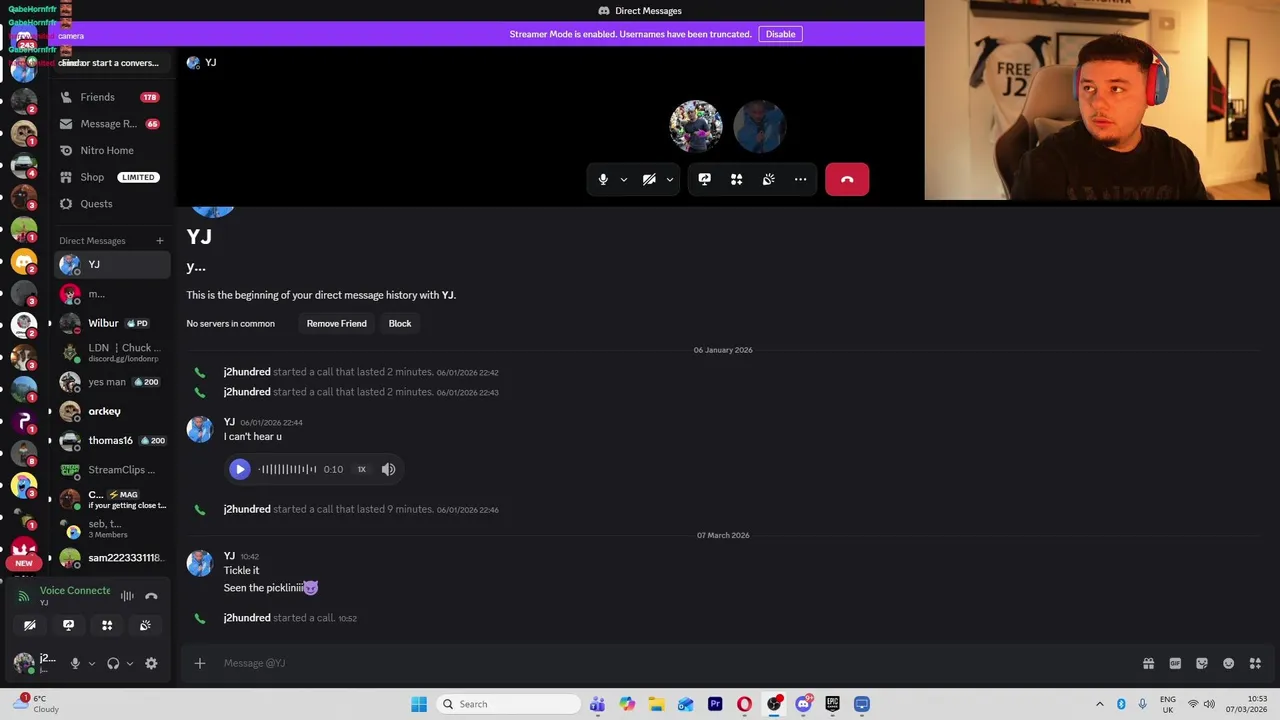
Task: Open GIF picker
Action: click(x=1175, y=663)
